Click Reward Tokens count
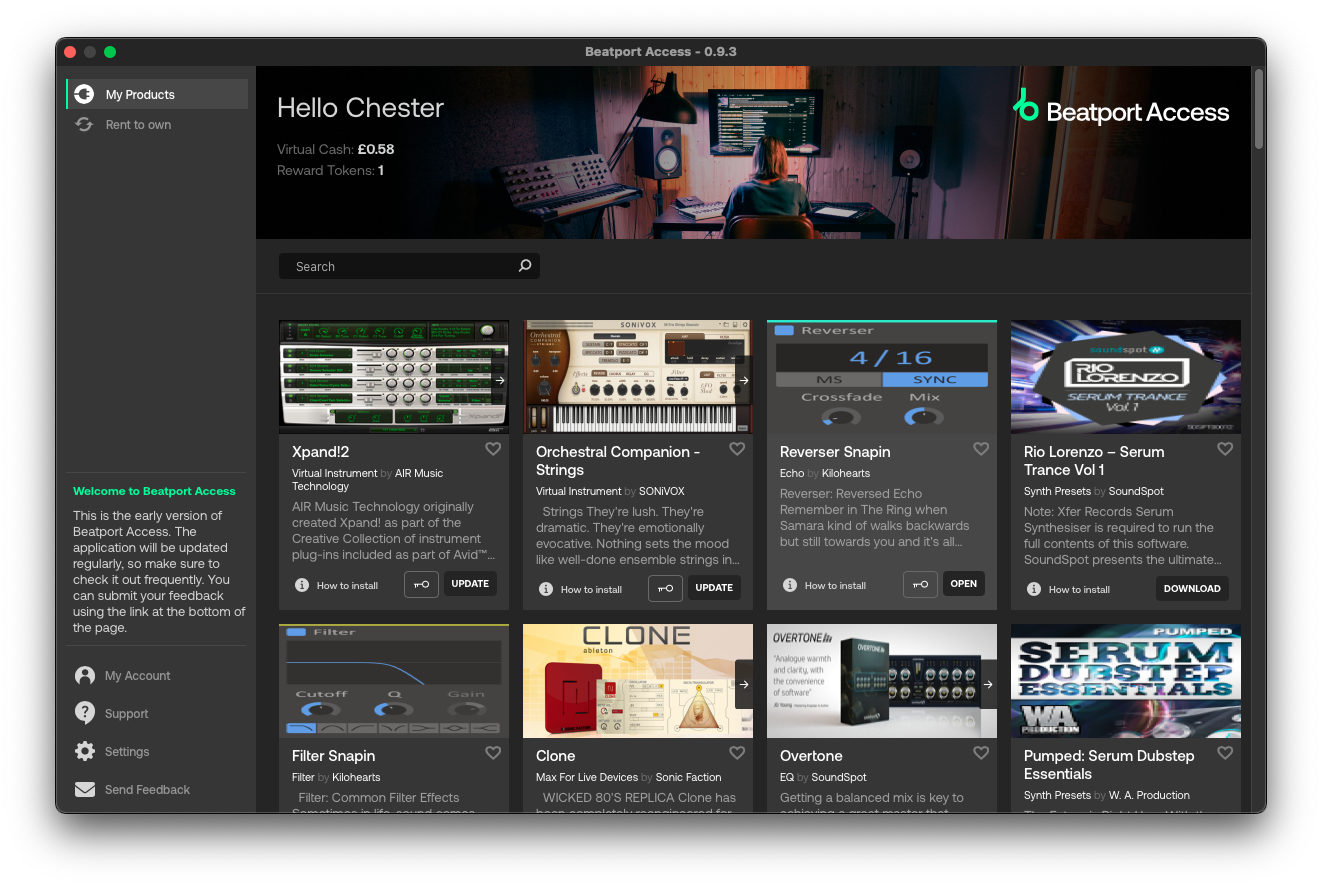This screenshot has width=1322, height=887. pos(331,171)
